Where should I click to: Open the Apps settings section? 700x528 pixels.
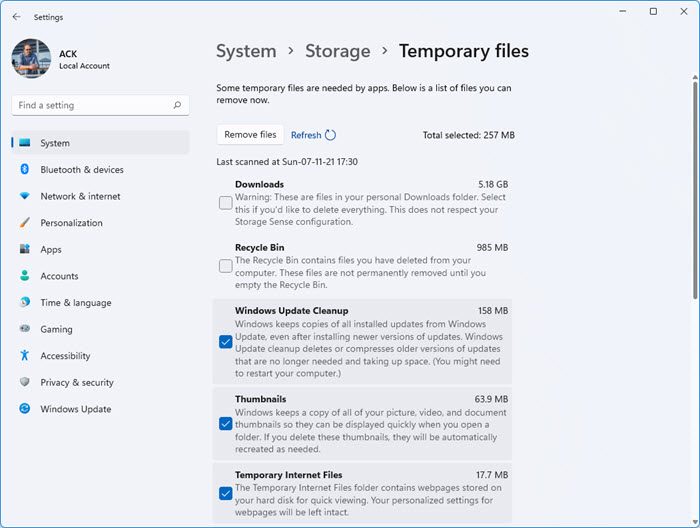point(51,250)
